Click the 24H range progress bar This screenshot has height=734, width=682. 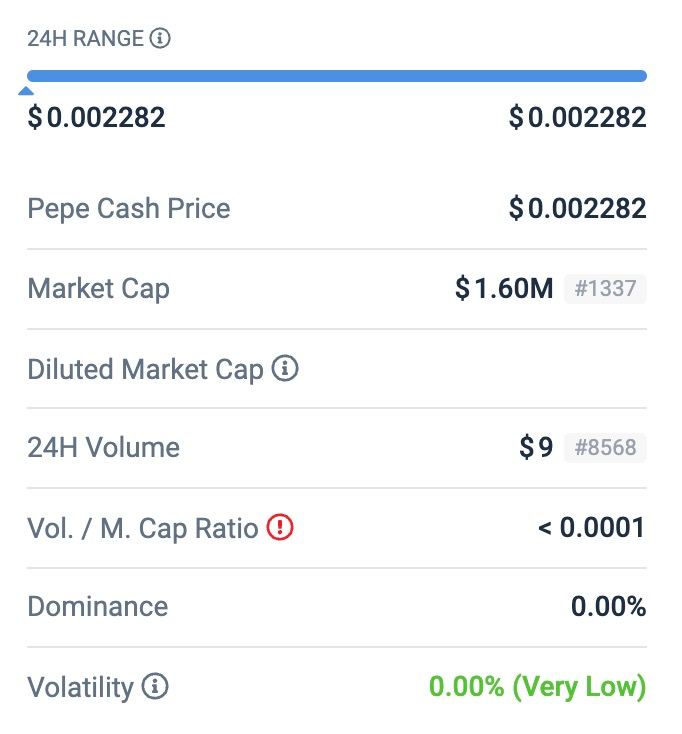[x=337, y=76]
